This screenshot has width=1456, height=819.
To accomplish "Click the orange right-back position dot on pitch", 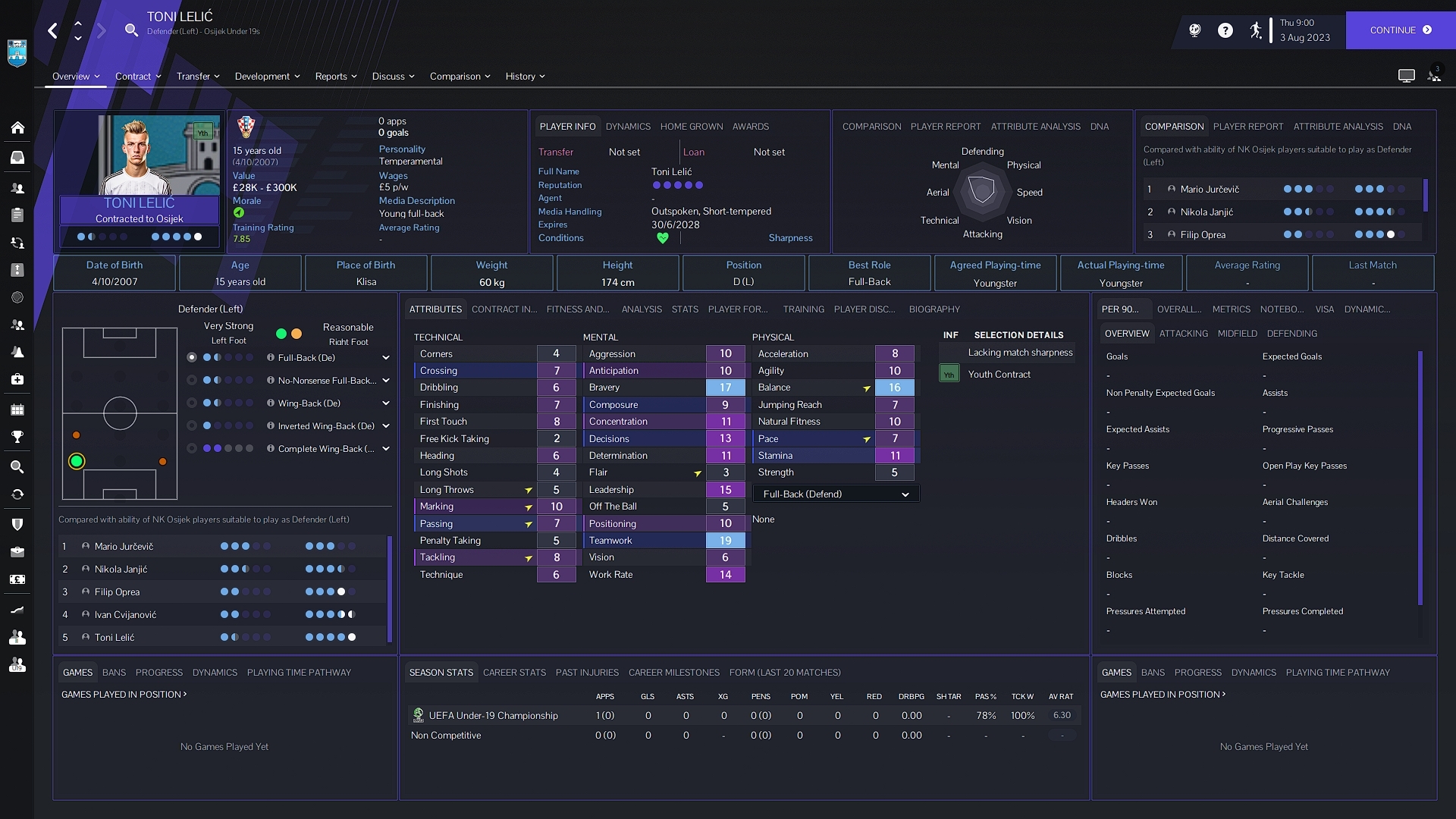I will 162,461.
